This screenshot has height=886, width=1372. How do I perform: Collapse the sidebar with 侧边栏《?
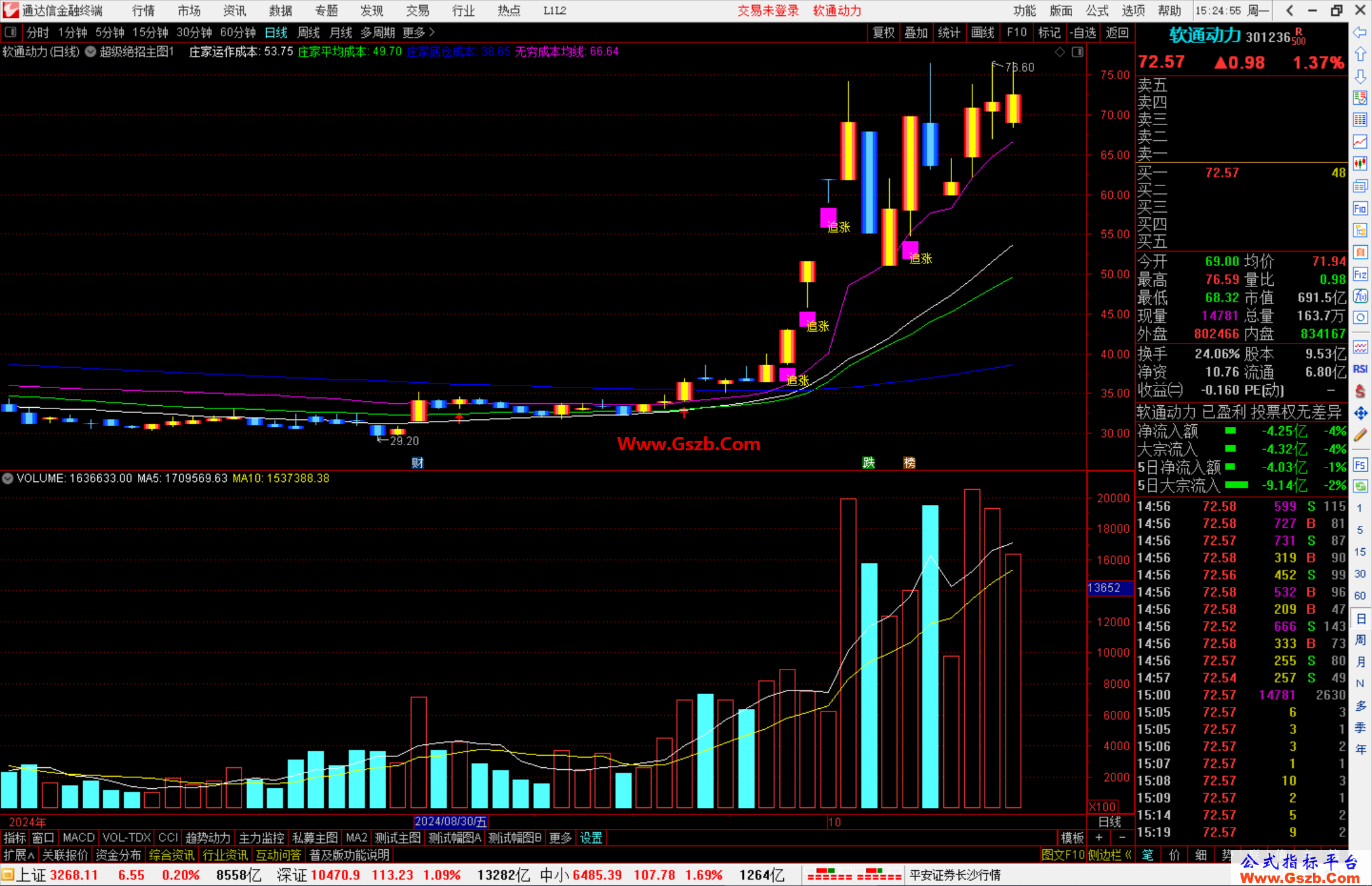pos(1110,855)
